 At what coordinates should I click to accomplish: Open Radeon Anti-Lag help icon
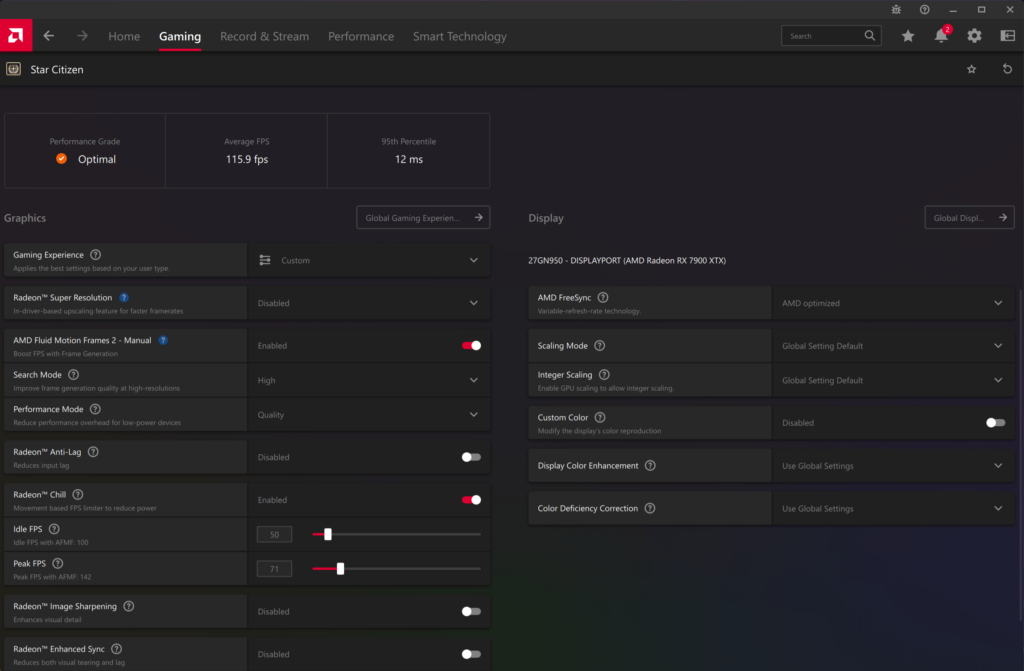[x=93, y=451]
